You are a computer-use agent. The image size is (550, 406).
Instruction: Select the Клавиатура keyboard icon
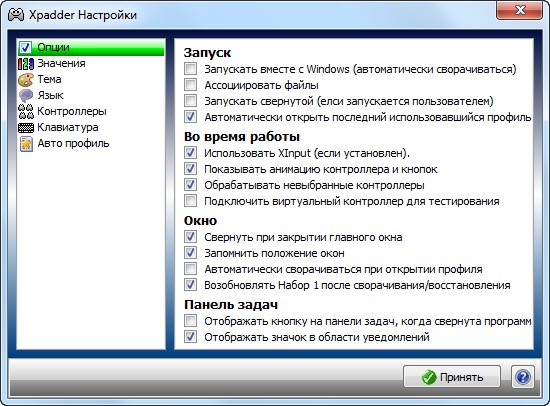(26, 127)
